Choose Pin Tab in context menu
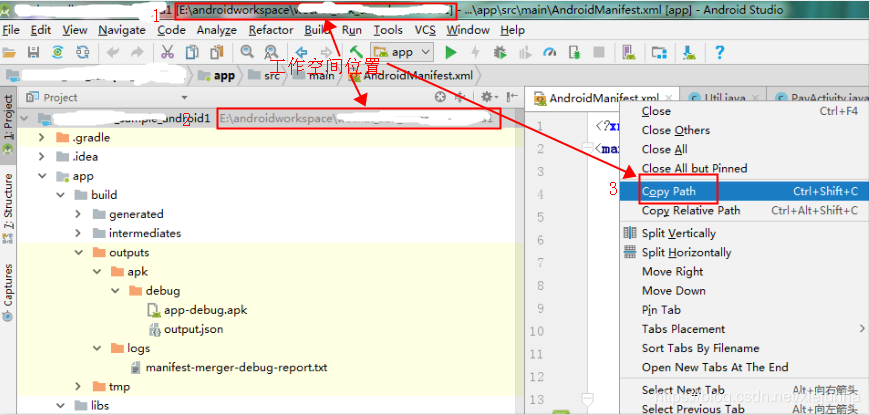 coord(743,310)
